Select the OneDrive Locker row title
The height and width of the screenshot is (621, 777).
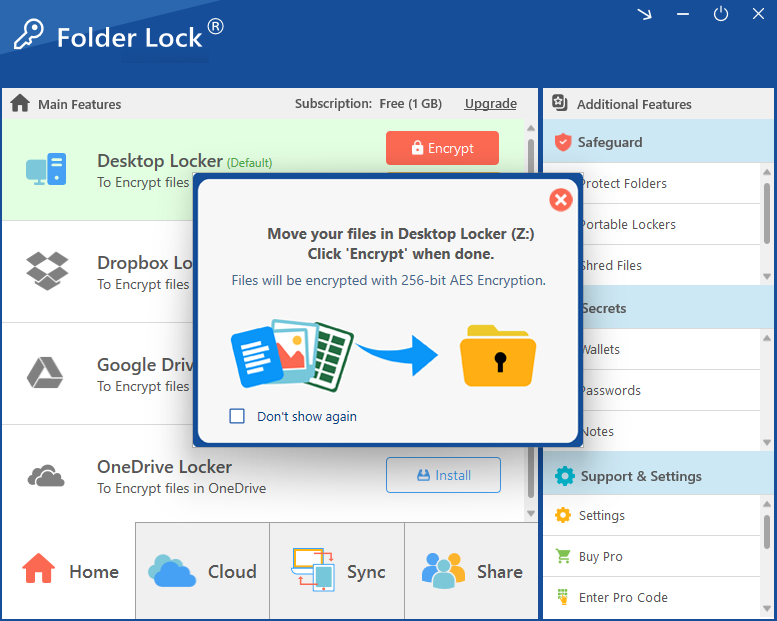(x=165, y=466)
